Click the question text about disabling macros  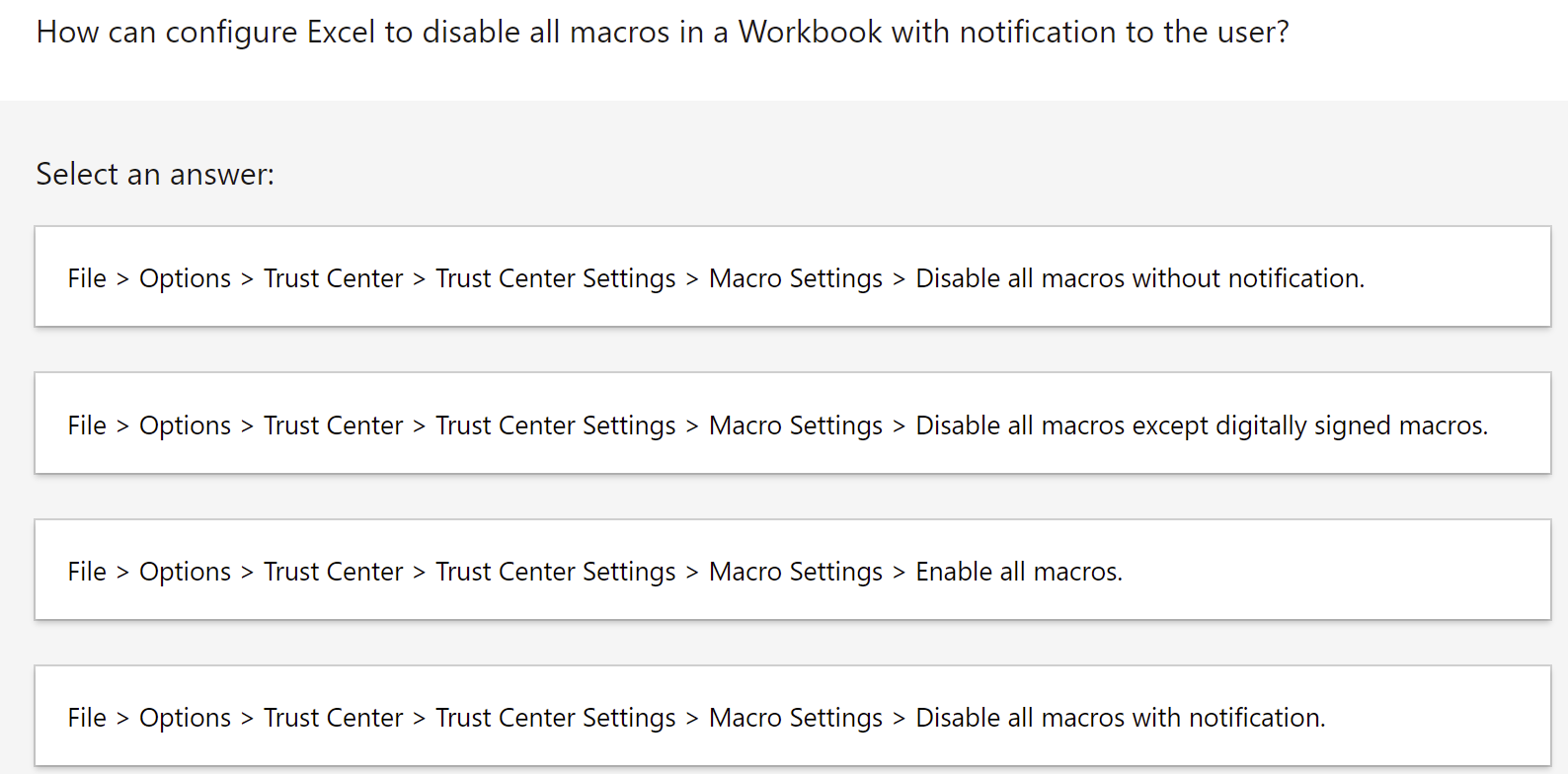coord(663,33)
